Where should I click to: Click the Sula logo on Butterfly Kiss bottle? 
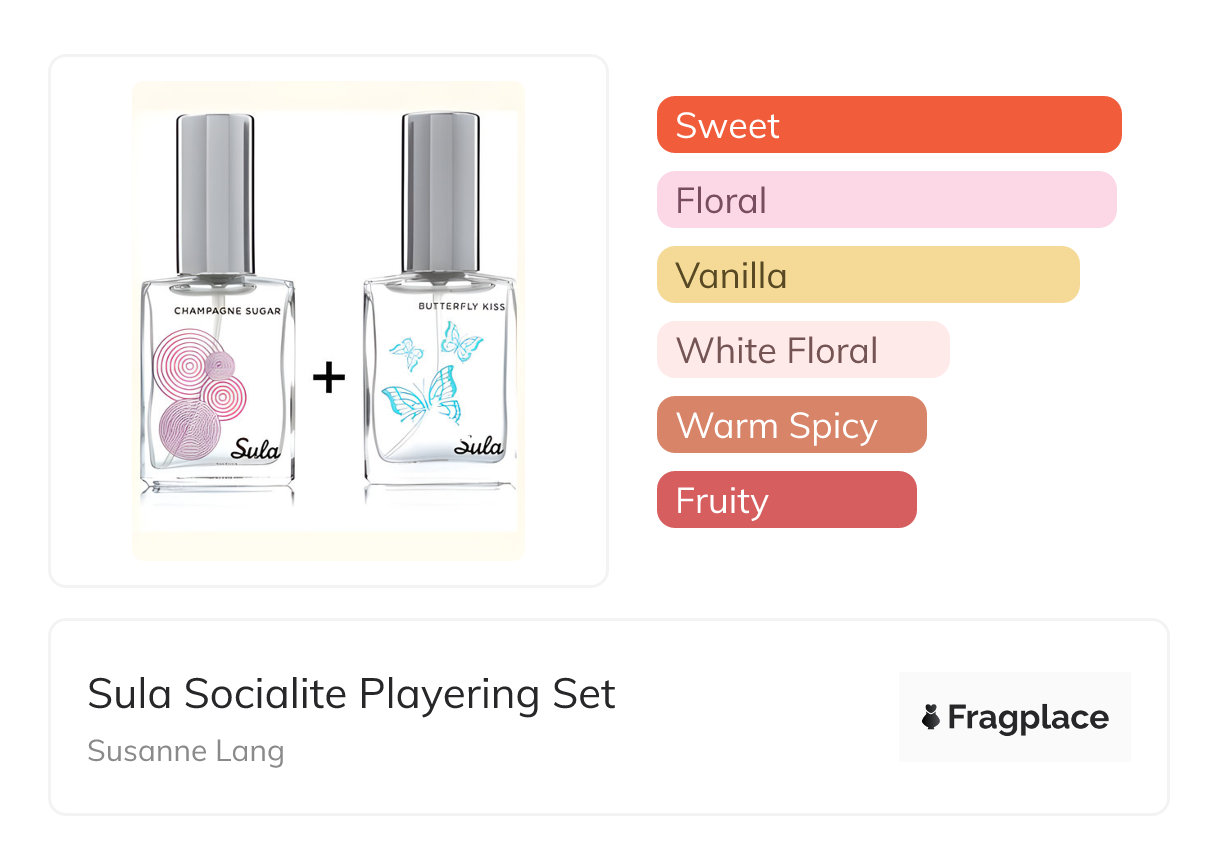pyautogui.click(x=478, y=445)
